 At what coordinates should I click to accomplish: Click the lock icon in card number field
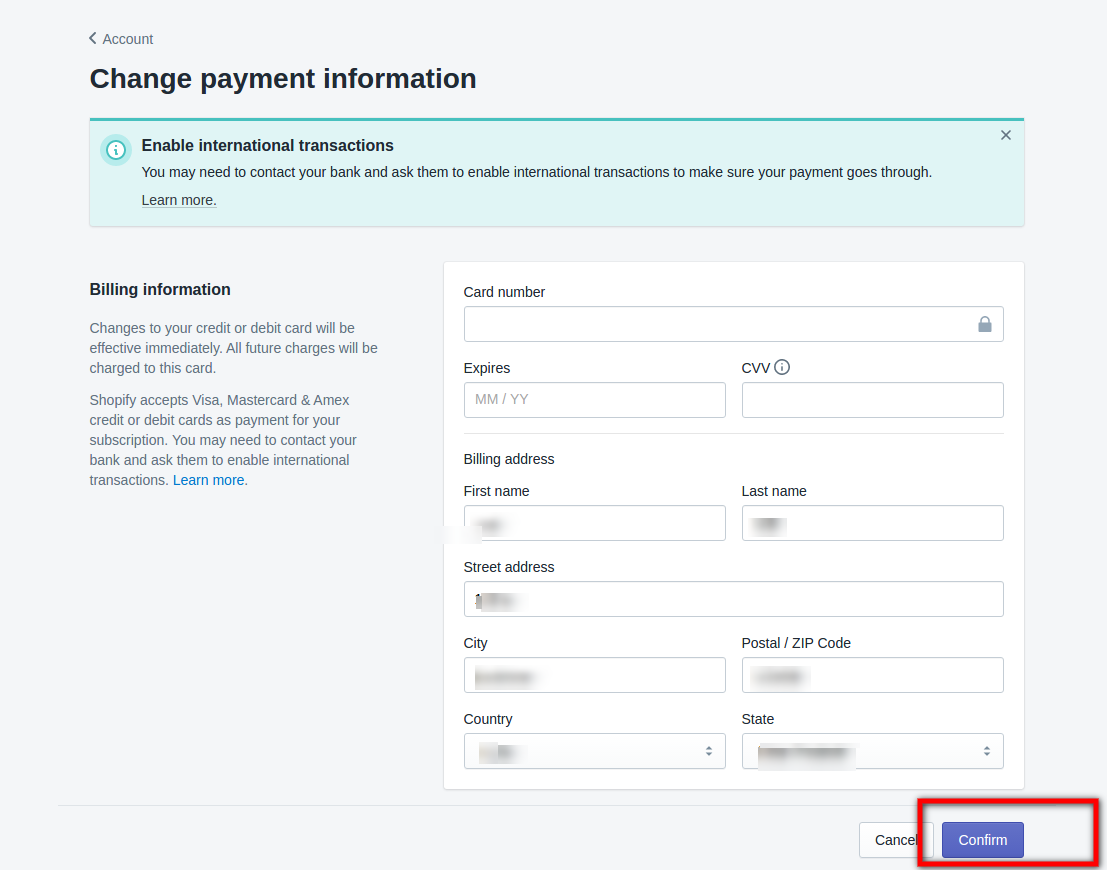[x=984, y=324]
